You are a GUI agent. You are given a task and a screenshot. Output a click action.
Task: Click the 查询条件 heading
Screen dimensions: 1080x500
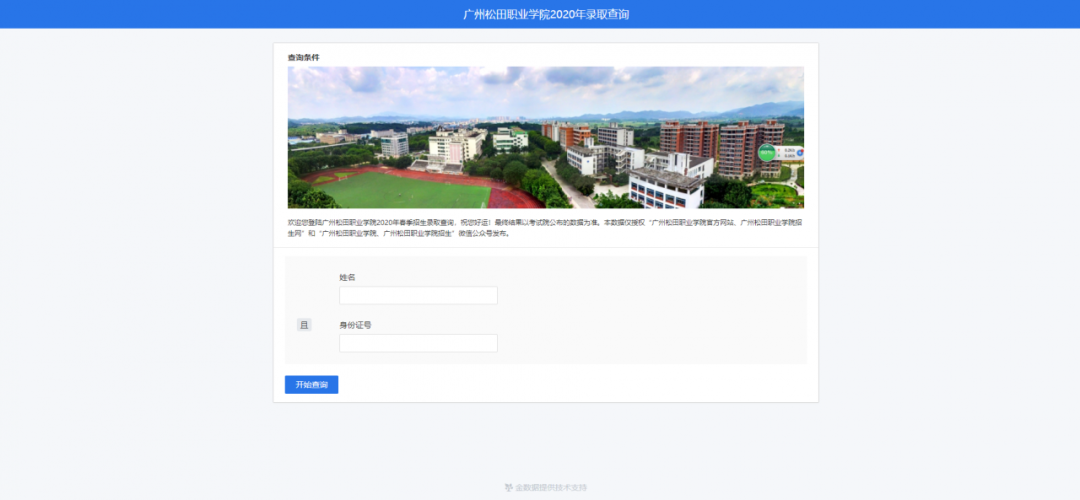[x=304, y=57]
